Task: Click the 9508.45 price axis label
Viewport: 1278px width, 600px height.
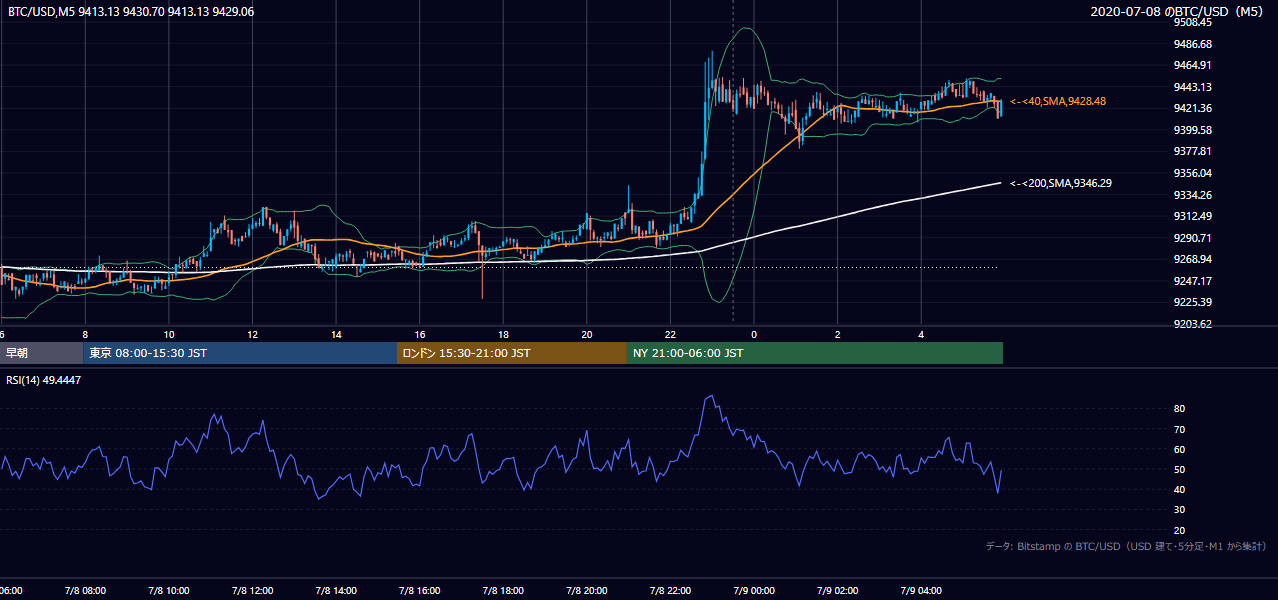Action: pos(1193,22)
